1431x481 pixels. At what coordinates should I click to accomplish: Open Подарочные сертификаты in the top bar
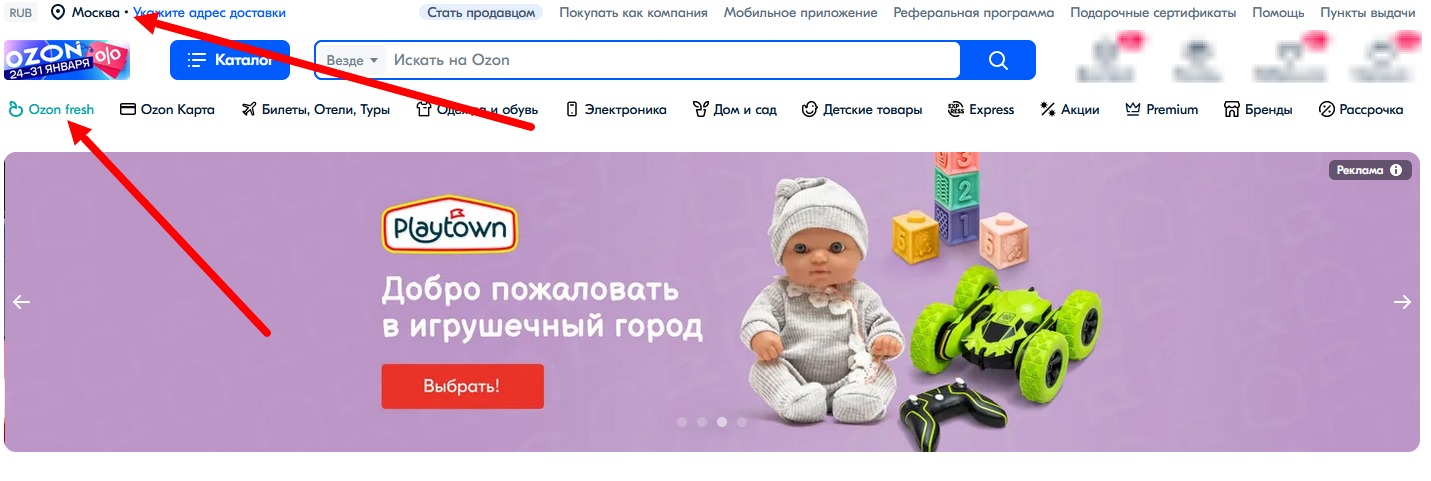pyautogui.click(x=1153, y=13)
